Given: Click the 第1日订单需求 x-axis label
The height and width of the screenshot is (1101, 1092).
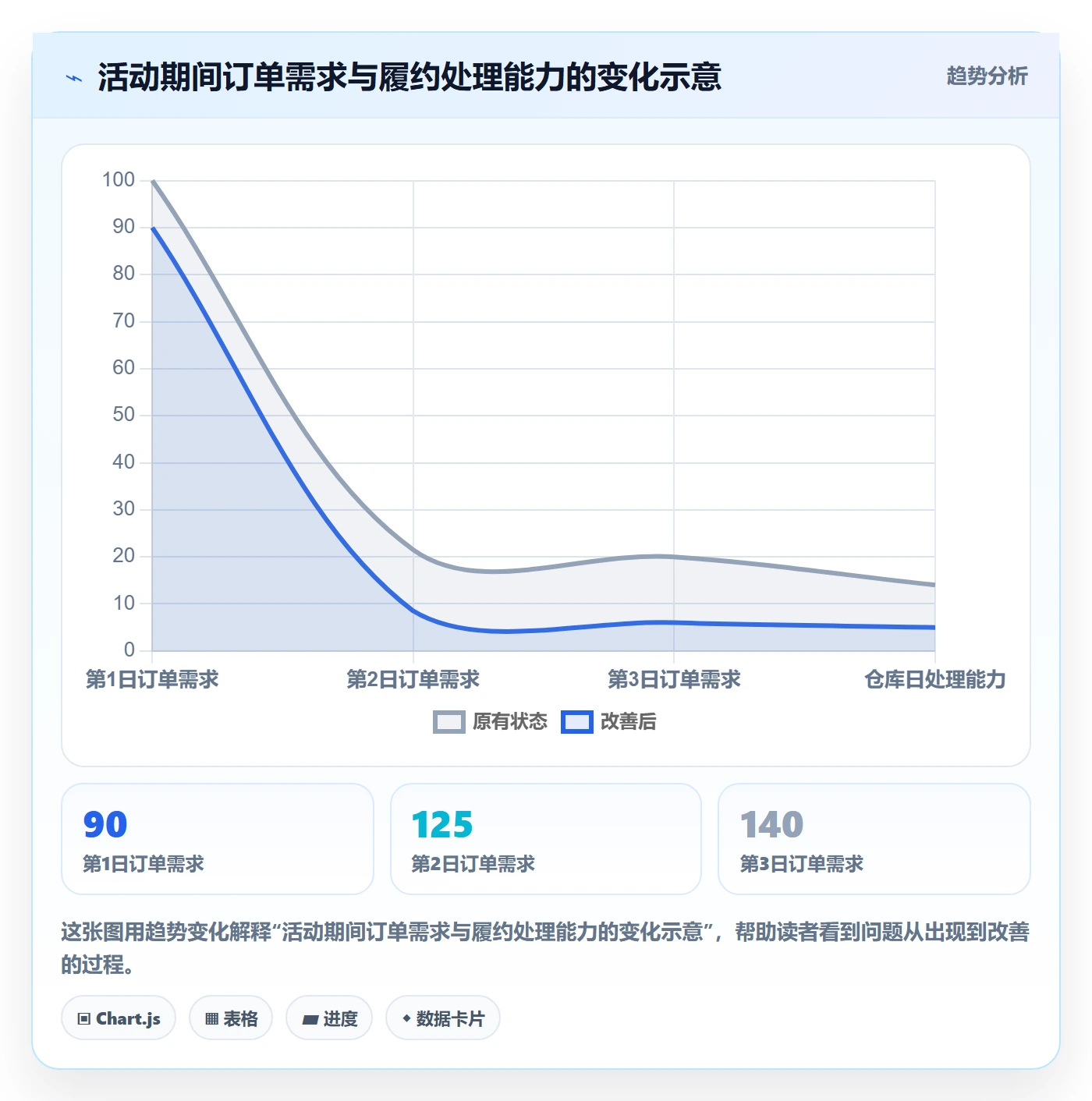Looking at the screenshot, I should coord(152,679).
